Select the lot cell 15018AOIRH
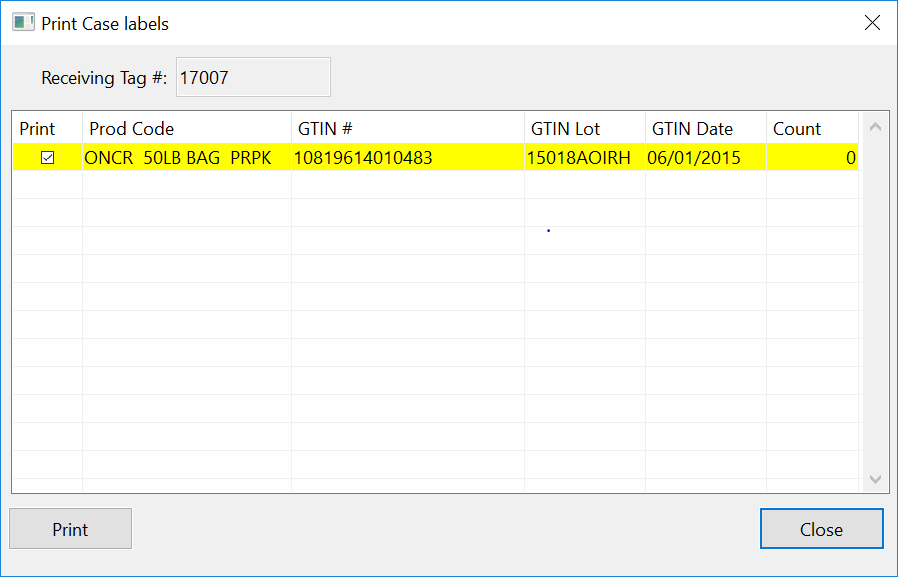 tap(579, 158)
